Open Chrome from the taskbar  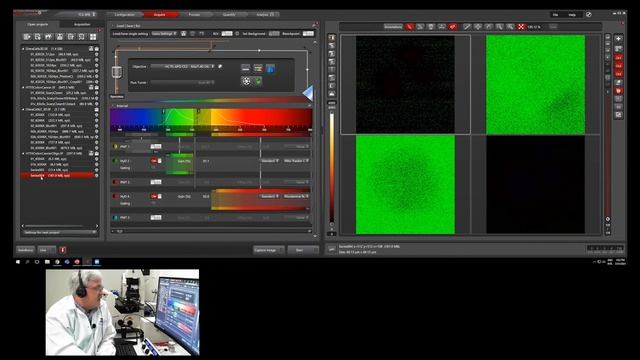pyautogui.click(x=57, y=262)
